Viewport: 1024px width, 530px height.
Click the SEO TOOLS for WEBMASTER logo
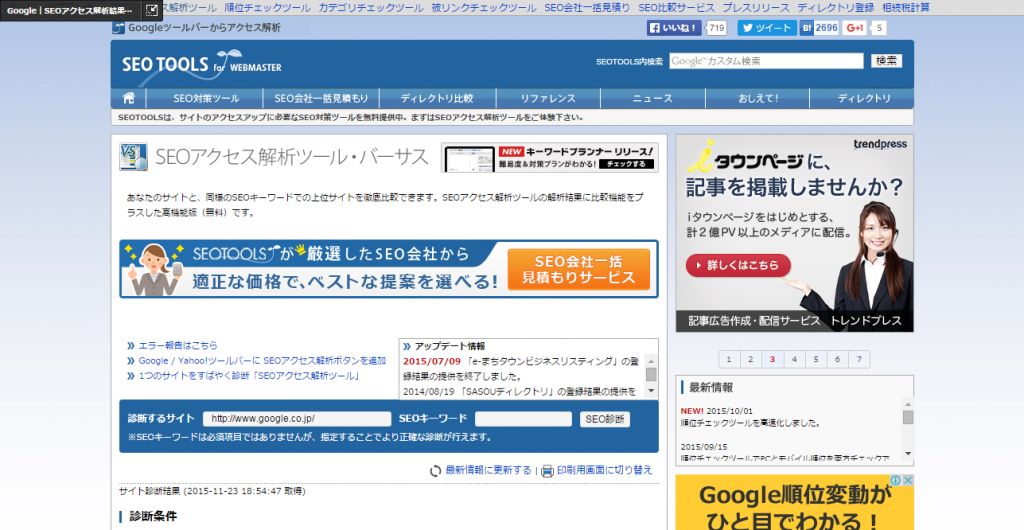(201, 65)
